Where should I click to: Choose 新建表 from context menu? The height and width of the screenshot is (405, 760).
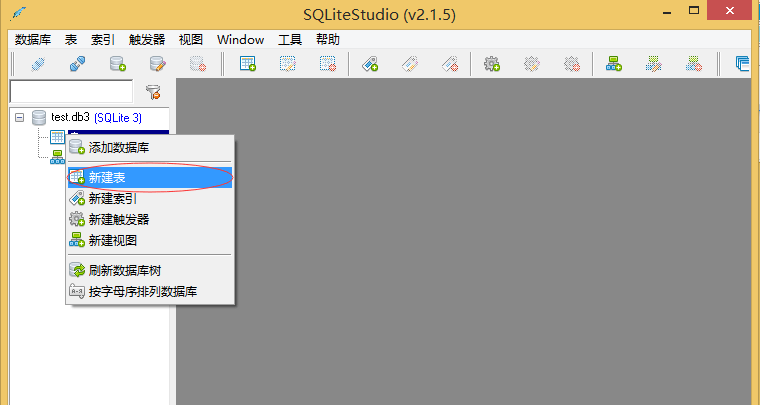tap(150, 178)
